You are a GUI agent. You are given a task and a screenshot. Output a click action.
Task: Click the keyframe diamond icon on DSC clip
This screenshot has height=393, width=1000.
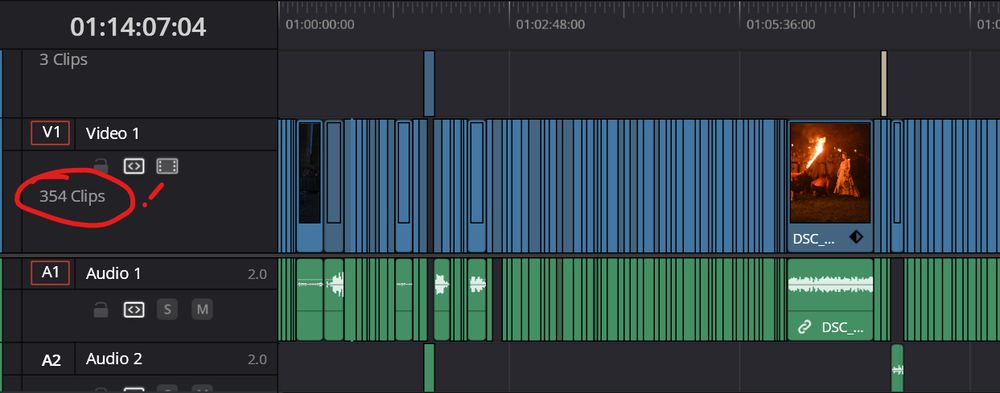pyautogui.click(x=856, y=237)
